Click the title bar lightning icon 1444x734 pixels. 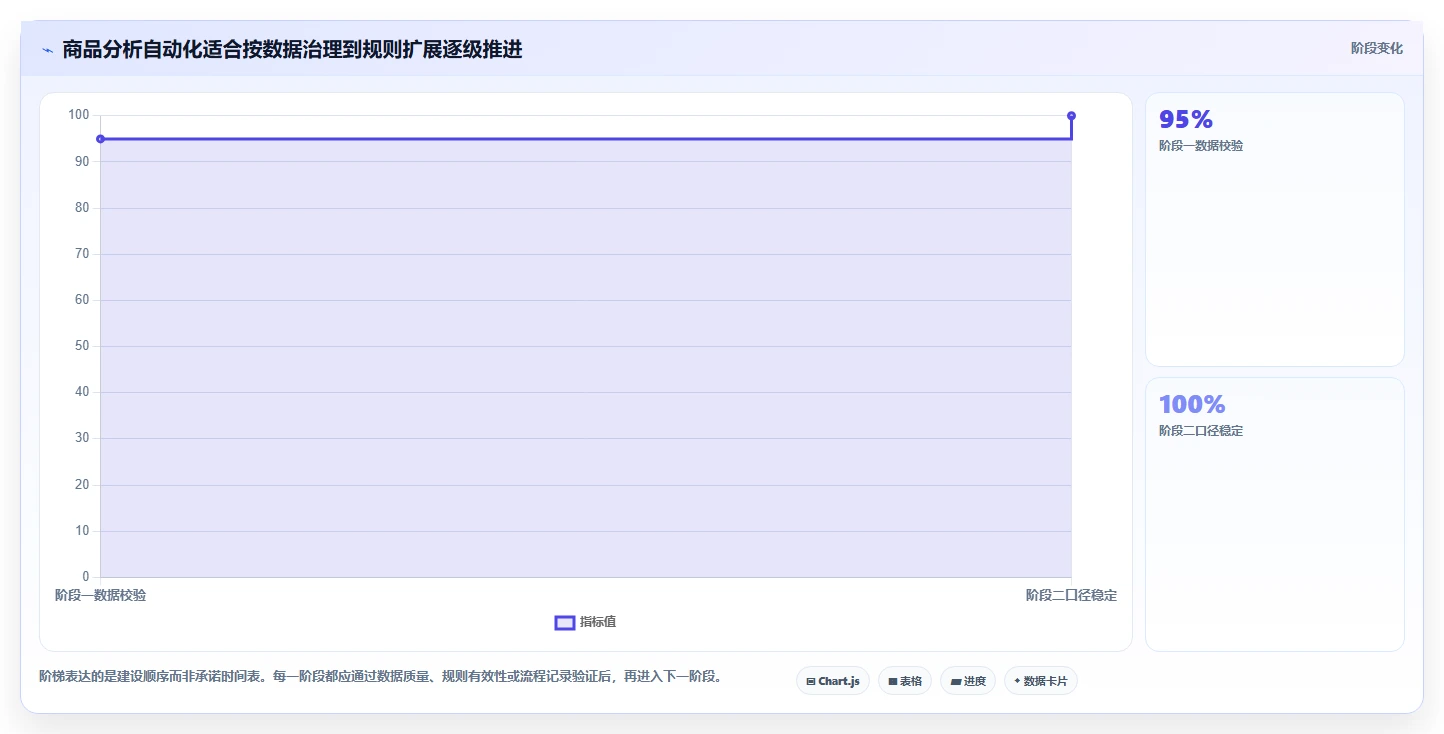[47, 50]
